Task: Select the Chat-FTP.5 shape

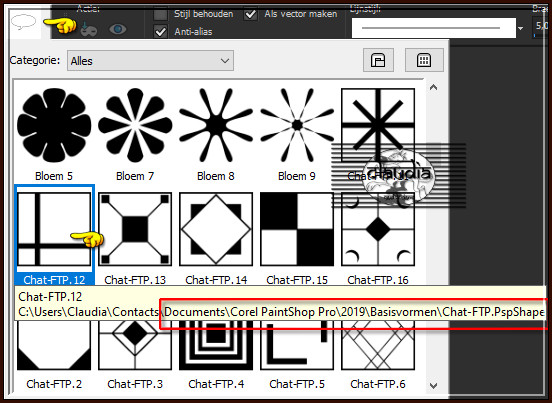Action: (x=297, y=346)
